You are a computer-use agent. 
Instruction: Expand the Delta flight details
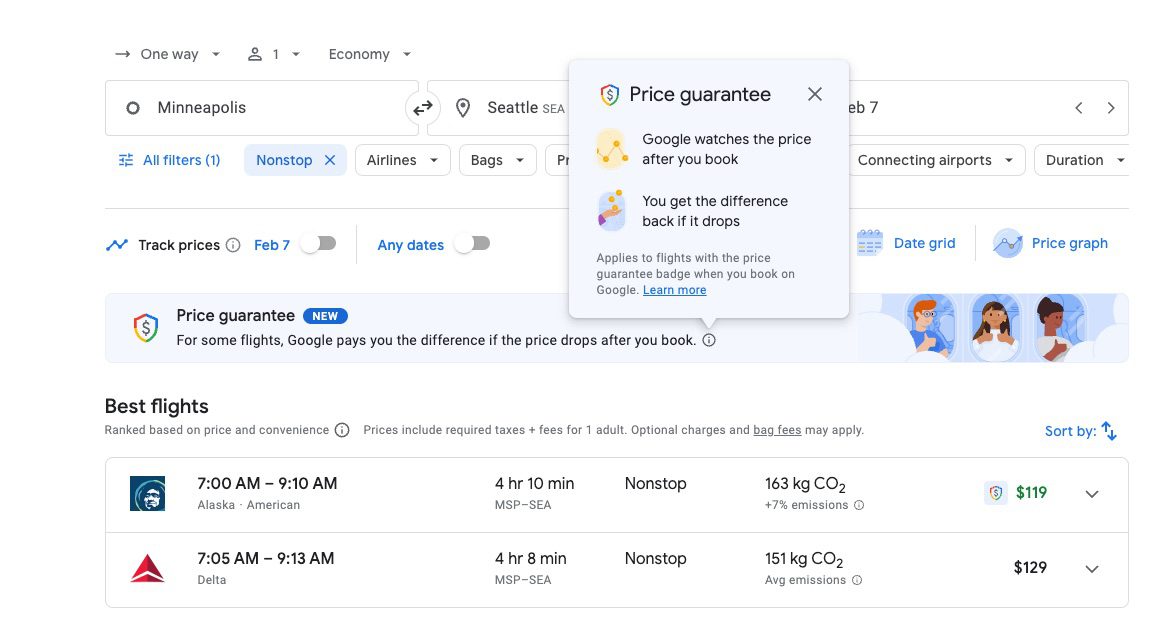pyautogui.click(x=1092, y=568)
